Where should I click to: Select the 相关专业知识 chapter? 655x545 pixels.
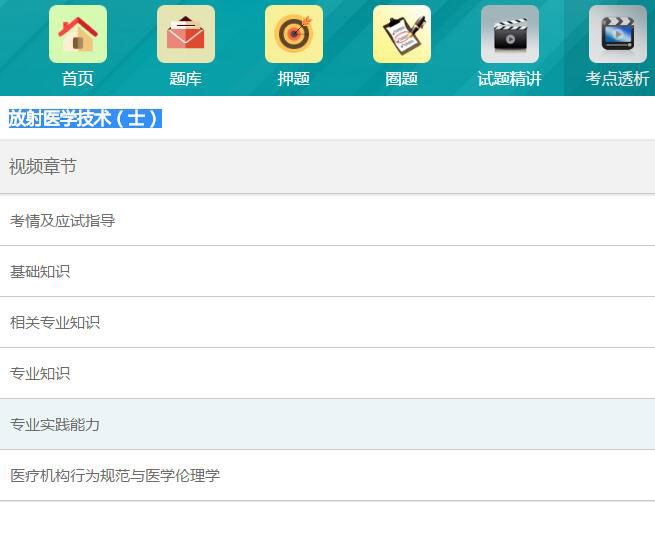55,323
